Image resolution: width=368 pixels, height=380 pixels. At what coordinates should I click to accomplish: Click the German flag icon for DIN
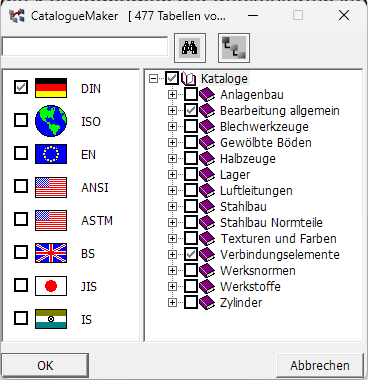point(51,88)
